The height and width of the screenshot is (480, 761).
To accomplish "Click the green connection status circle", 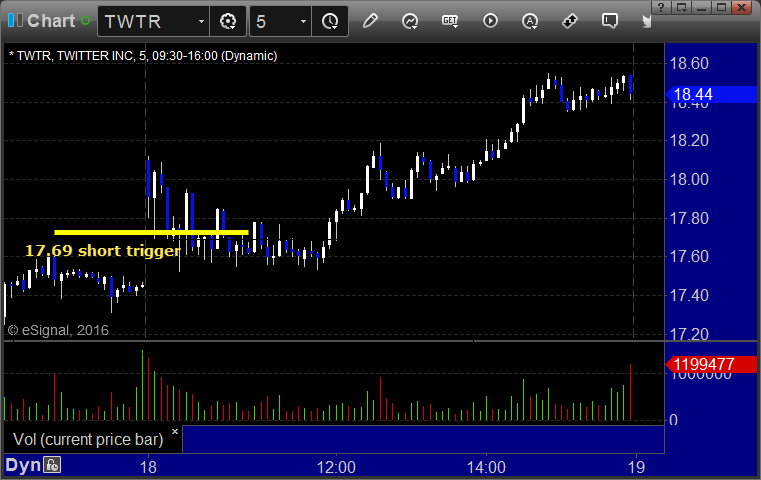I will coord(85,21).
